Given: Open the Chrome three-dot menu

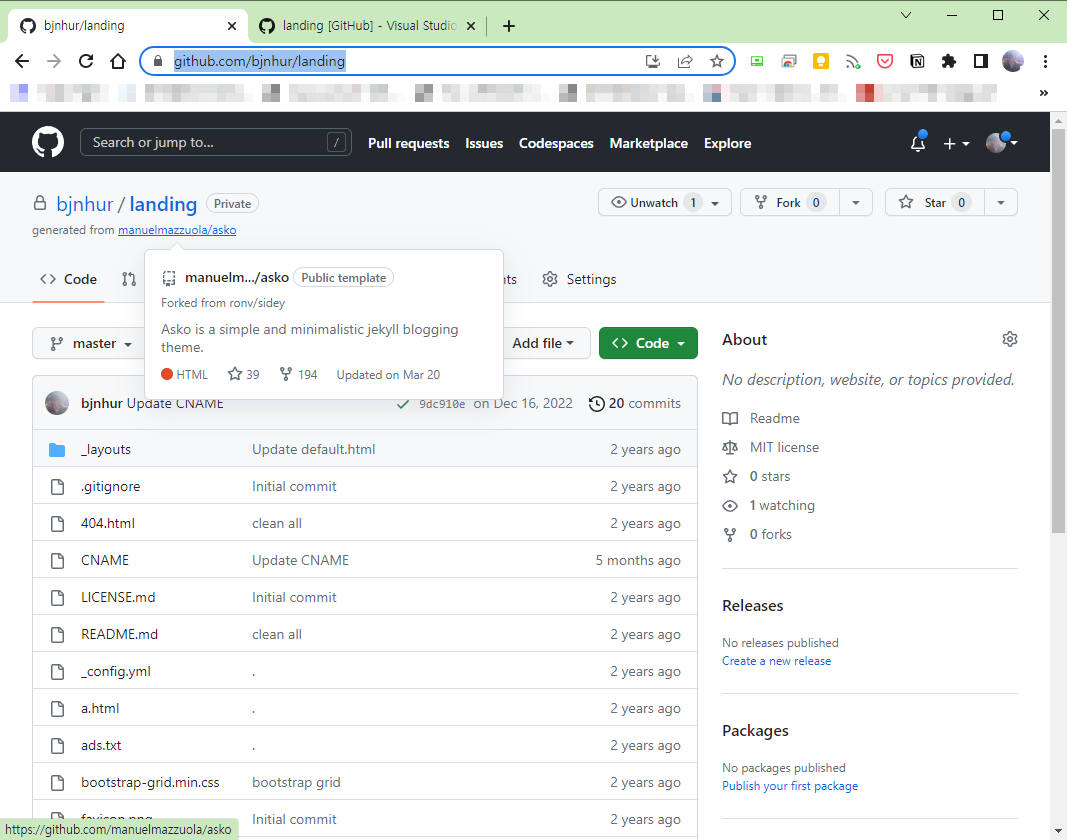Looking at the screenshot, I should coord(1045,61).
